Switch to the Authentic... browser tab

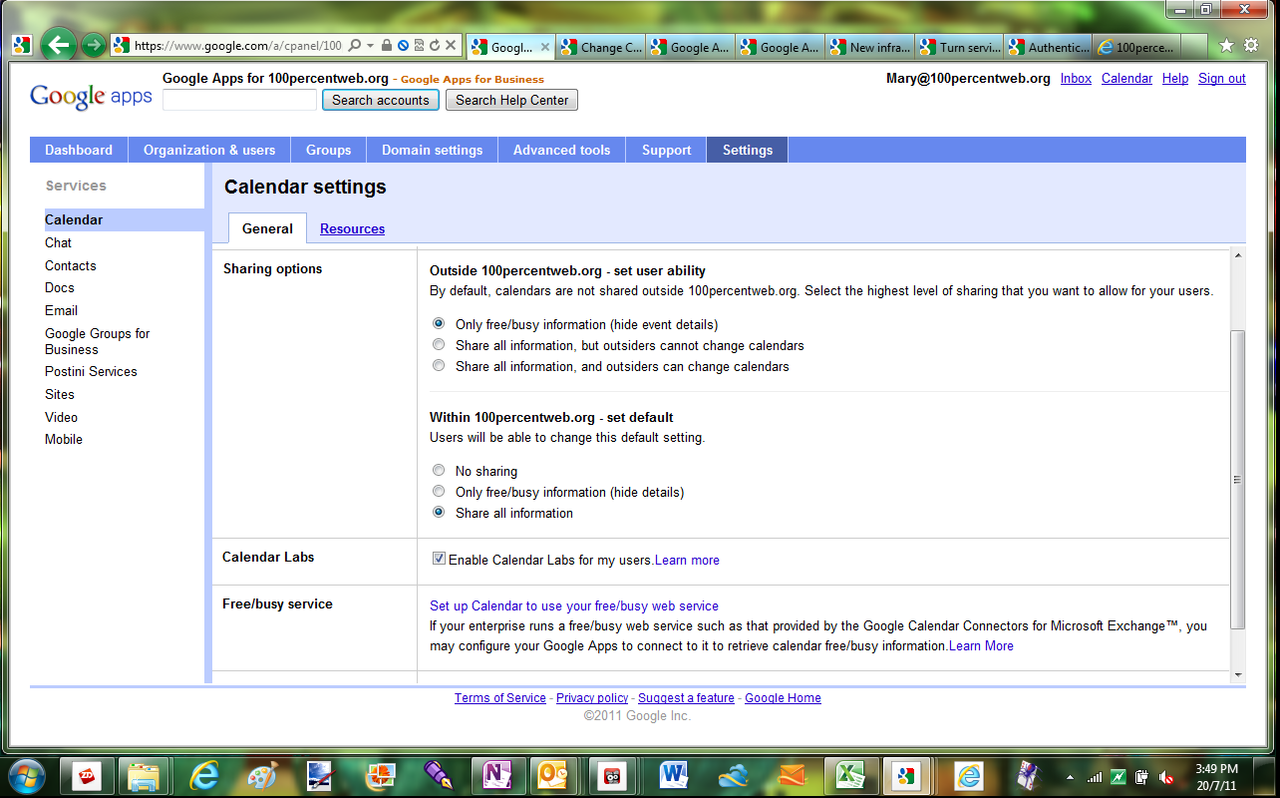pos(1049,47)
